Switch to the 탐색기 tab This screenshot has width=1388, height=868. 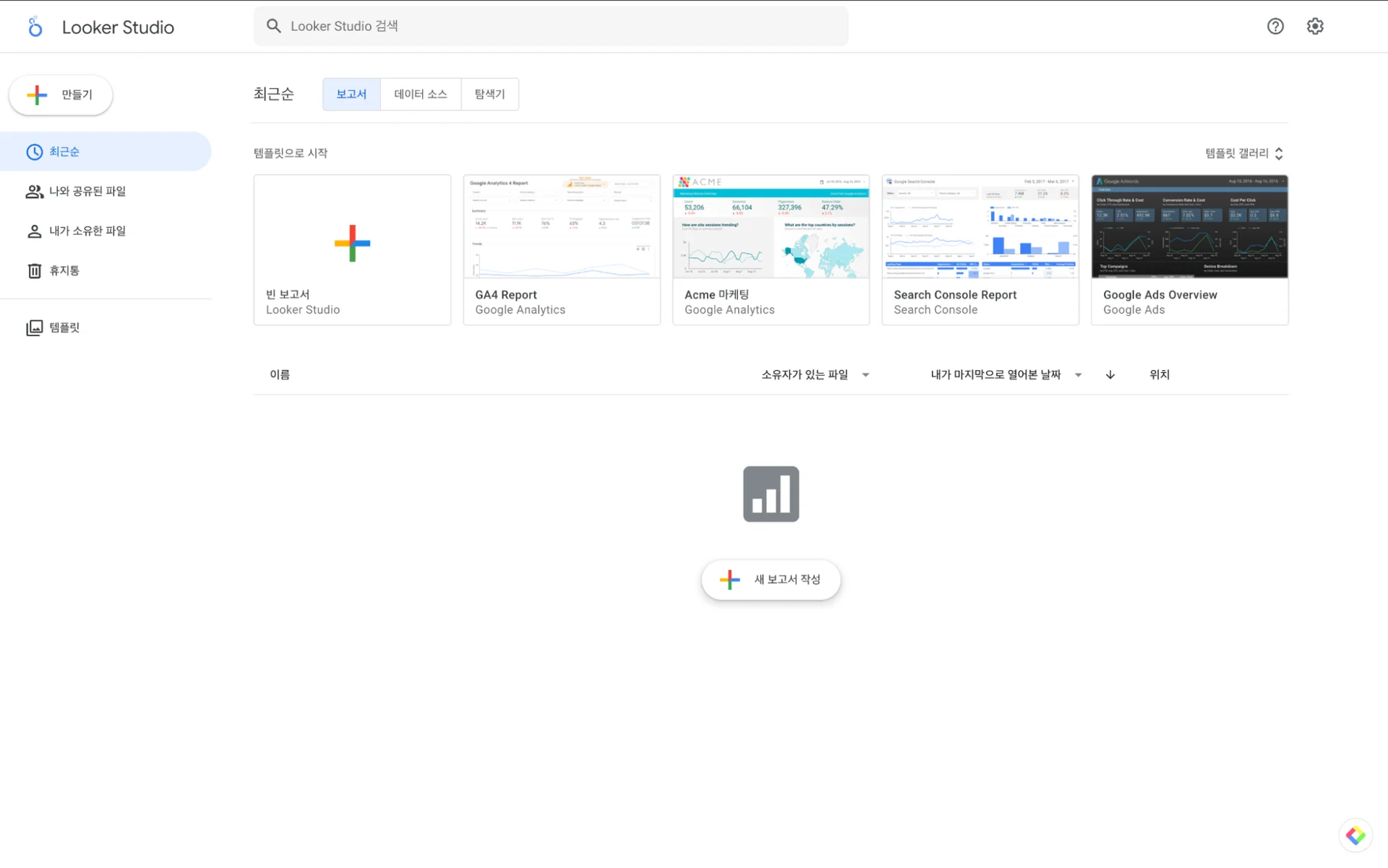[x=489, y=94]
